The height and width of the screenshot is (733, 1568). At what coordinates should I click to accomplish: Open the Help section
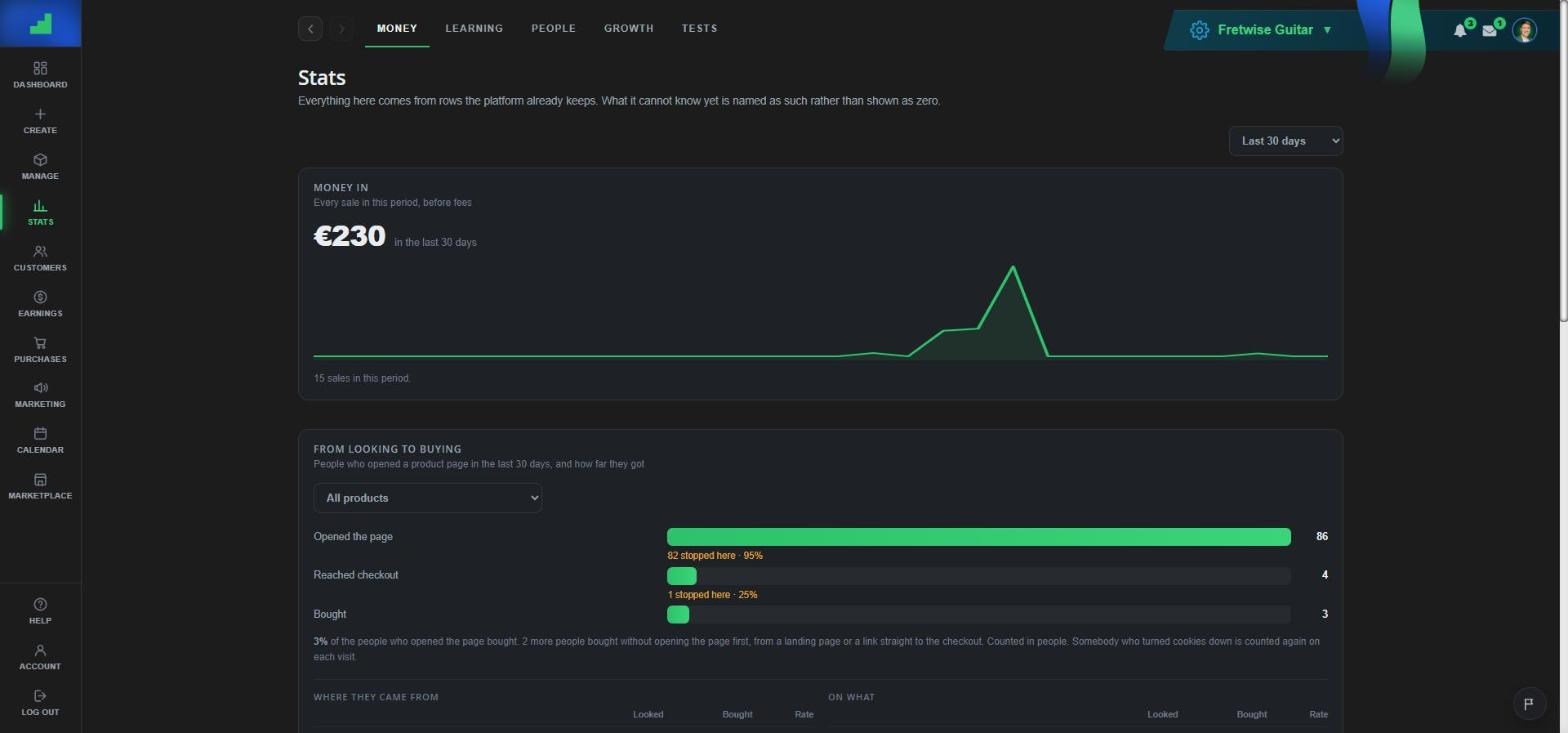click(40, 611)
